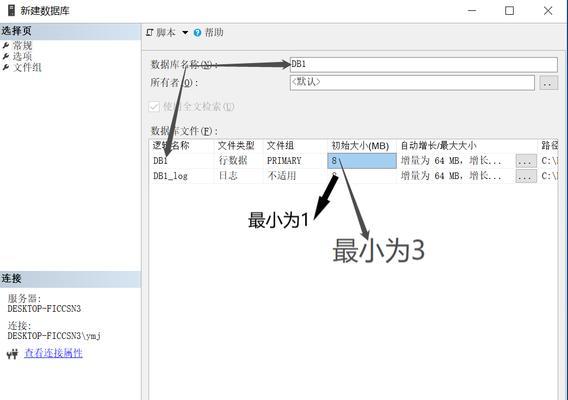Image resolution: width=568 pixels, height=400 pixels.
Task: Click the wrench icon beside 常规
Action: (x=6, y=45)
